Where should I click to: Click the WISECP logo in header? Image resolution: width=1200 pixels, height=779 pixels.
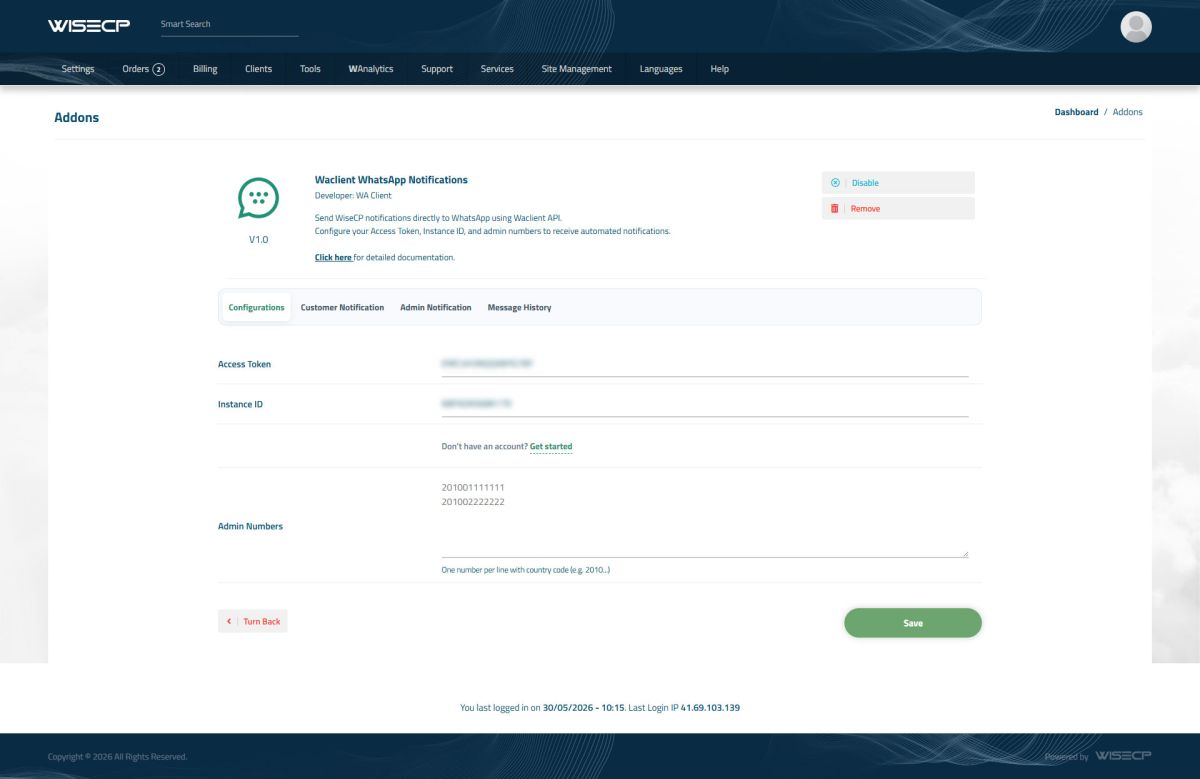[89, 25]
